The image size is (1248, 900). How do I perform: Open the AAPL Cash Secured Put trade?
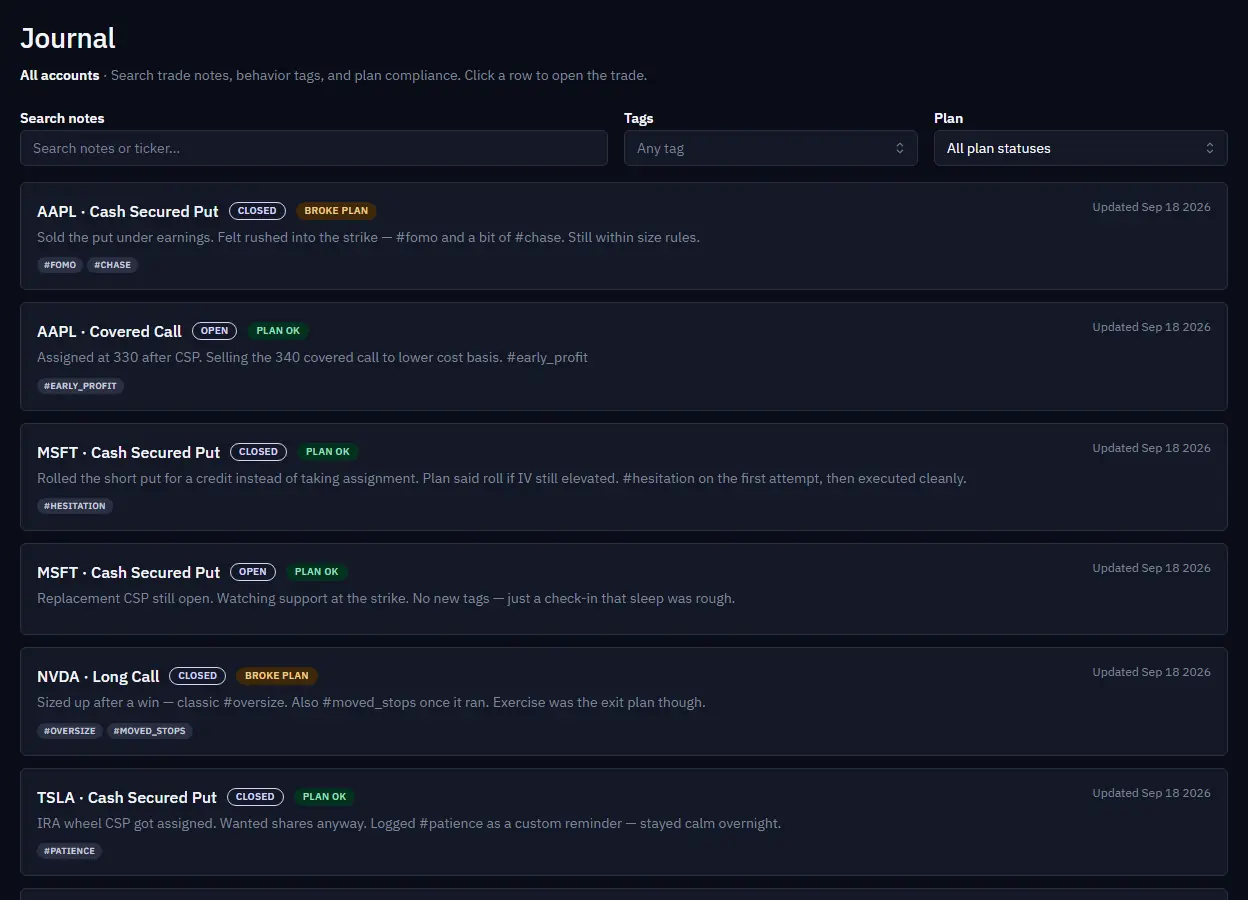(x=623, y=236)
